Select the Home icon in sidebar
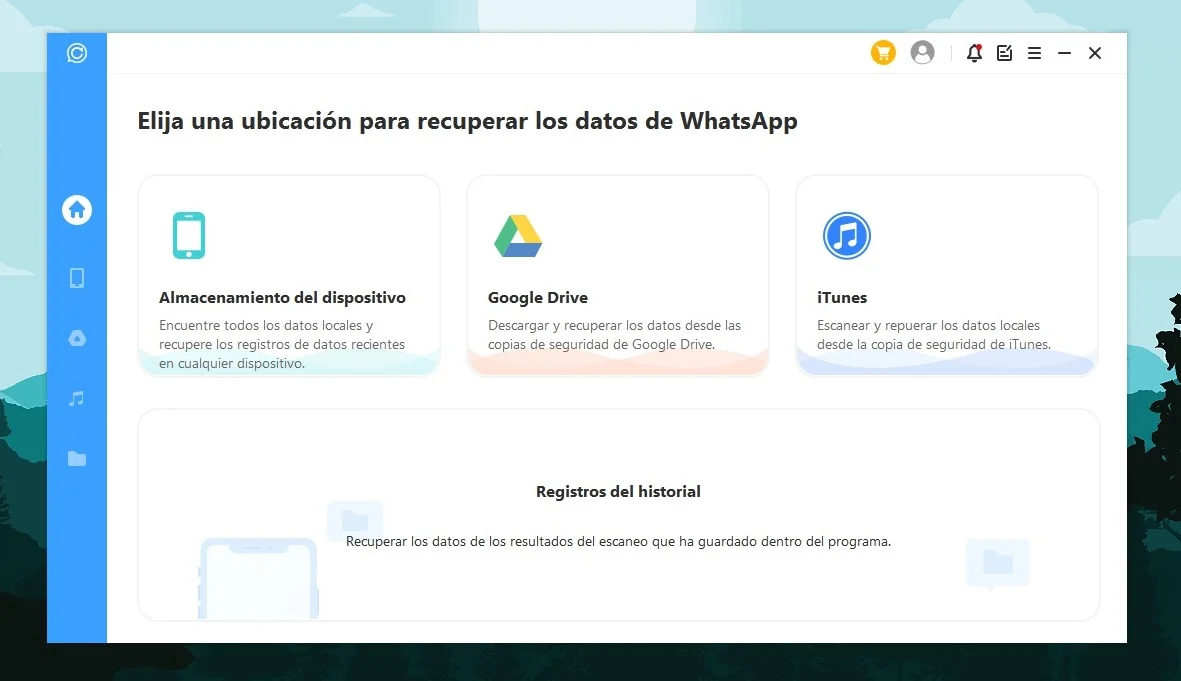1181x681 pixels. pyautogui.click(x=77, y=209)
